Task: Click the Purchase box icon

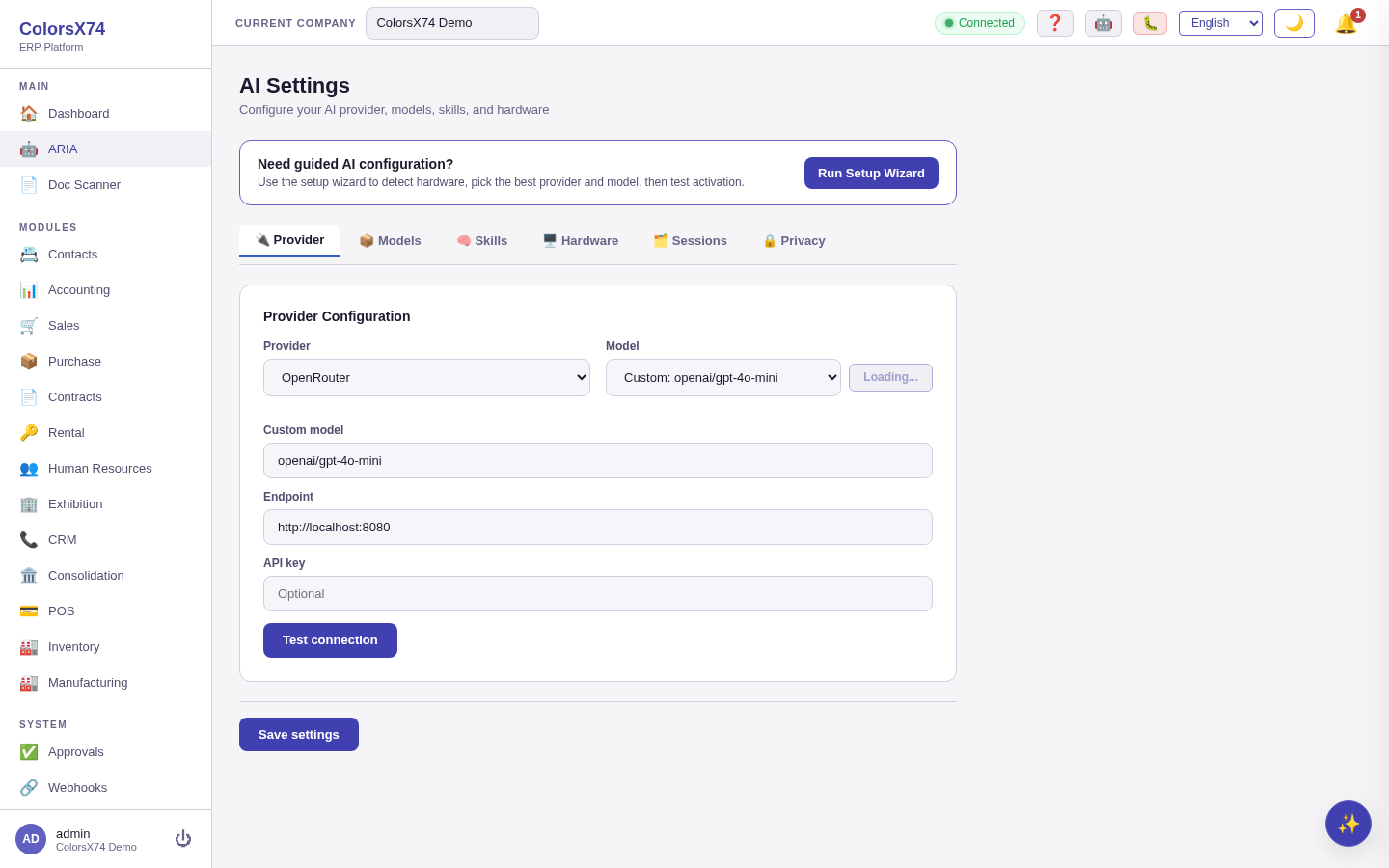Action: coord(29,361)
